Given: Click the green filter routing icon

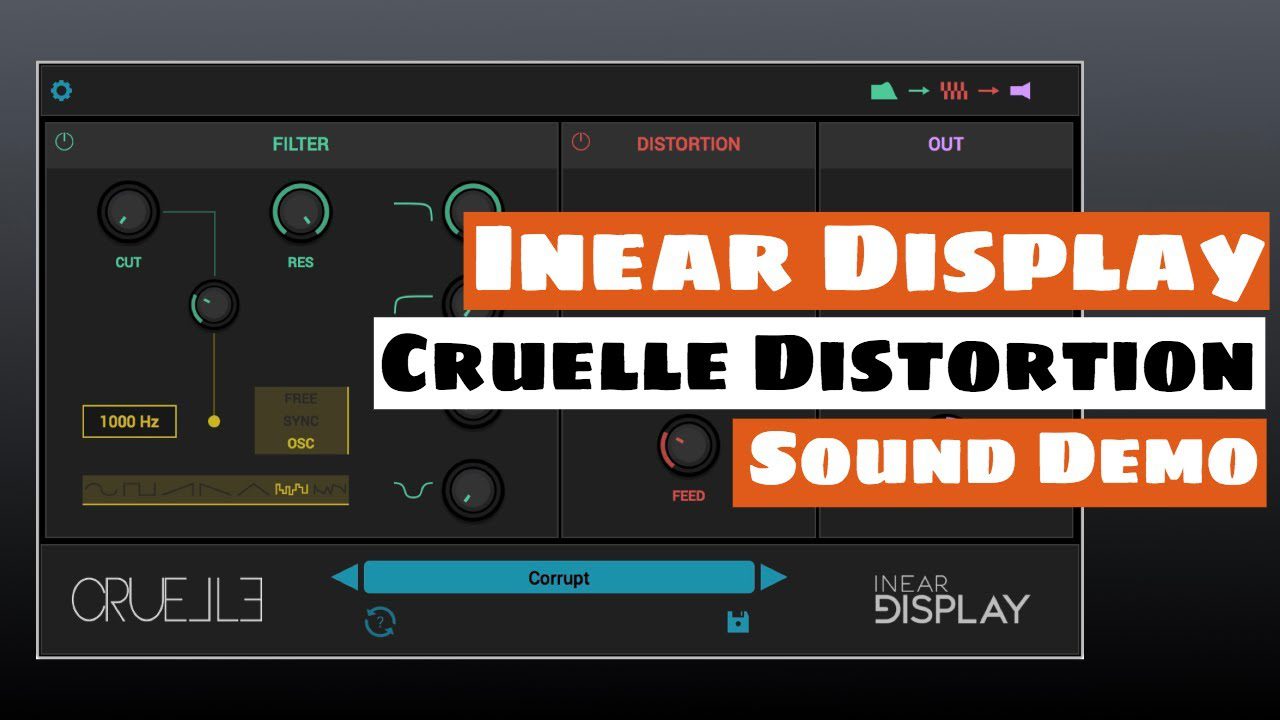Looking at the screenshot, I should tap(883, 91).
